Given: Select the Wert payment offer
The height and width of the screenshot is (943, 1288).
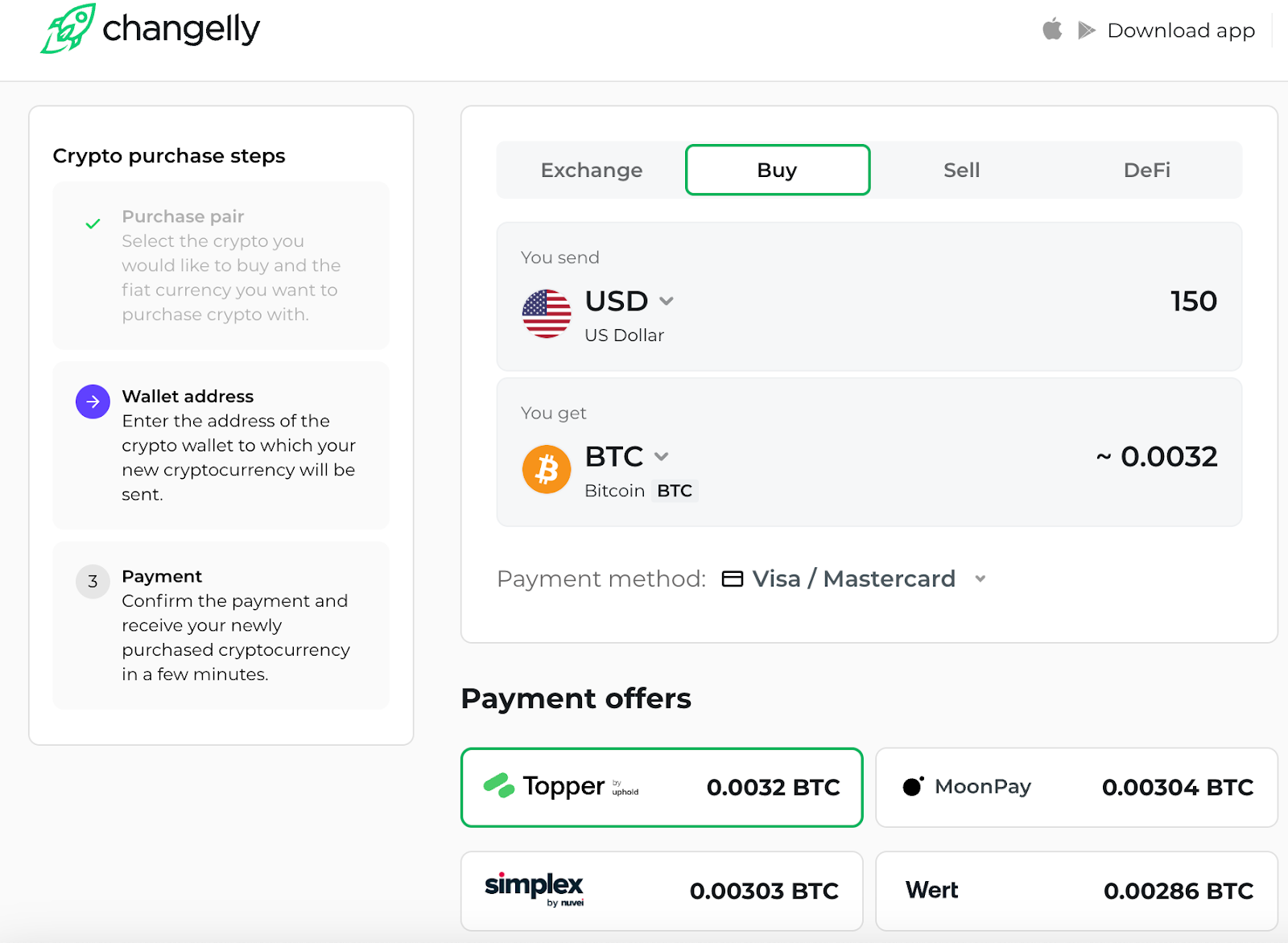Looking at the screenshot, I should coord(1076,891).
